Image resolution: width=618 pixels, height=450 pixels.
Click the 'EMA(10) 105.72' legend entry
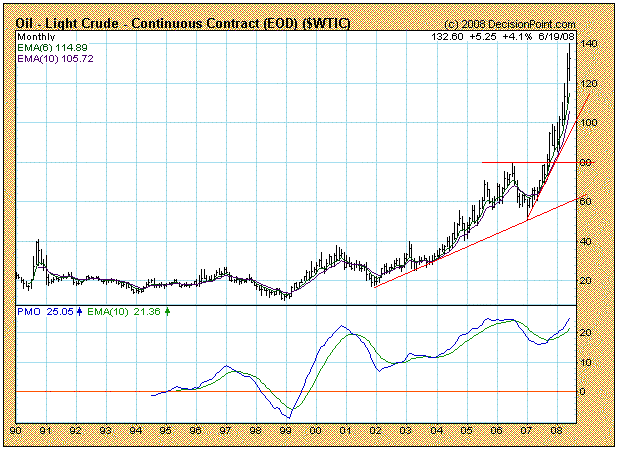(x=55, y=59)
